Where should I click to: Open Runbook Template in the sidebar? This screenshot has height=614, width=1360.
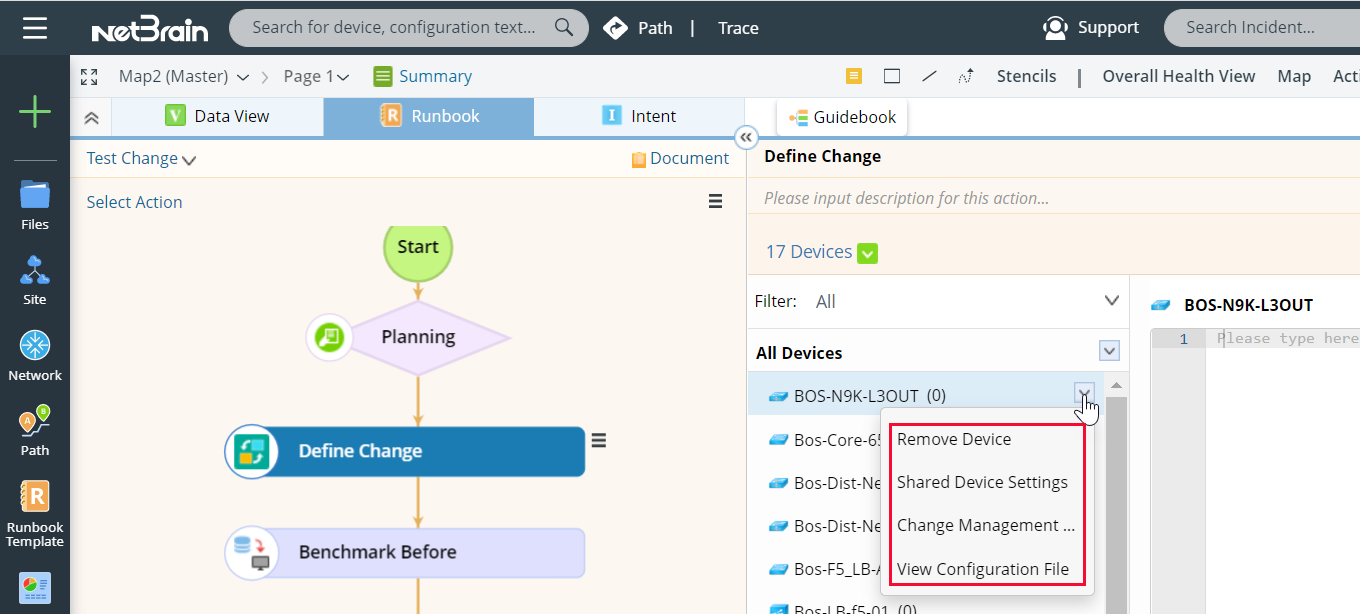(35, 514)
